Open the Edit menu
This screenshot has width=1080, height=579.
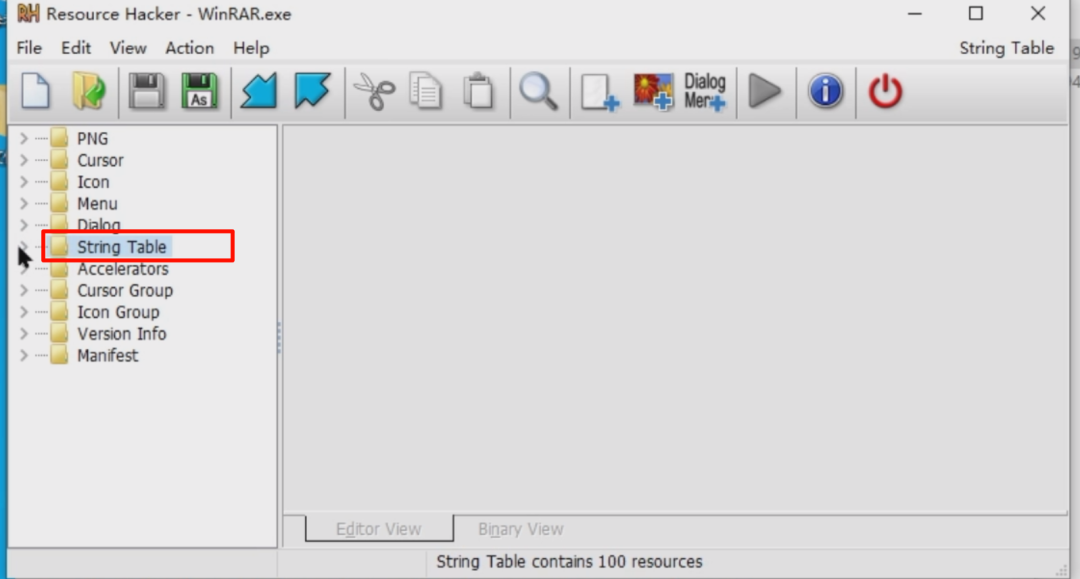[76, 48]
